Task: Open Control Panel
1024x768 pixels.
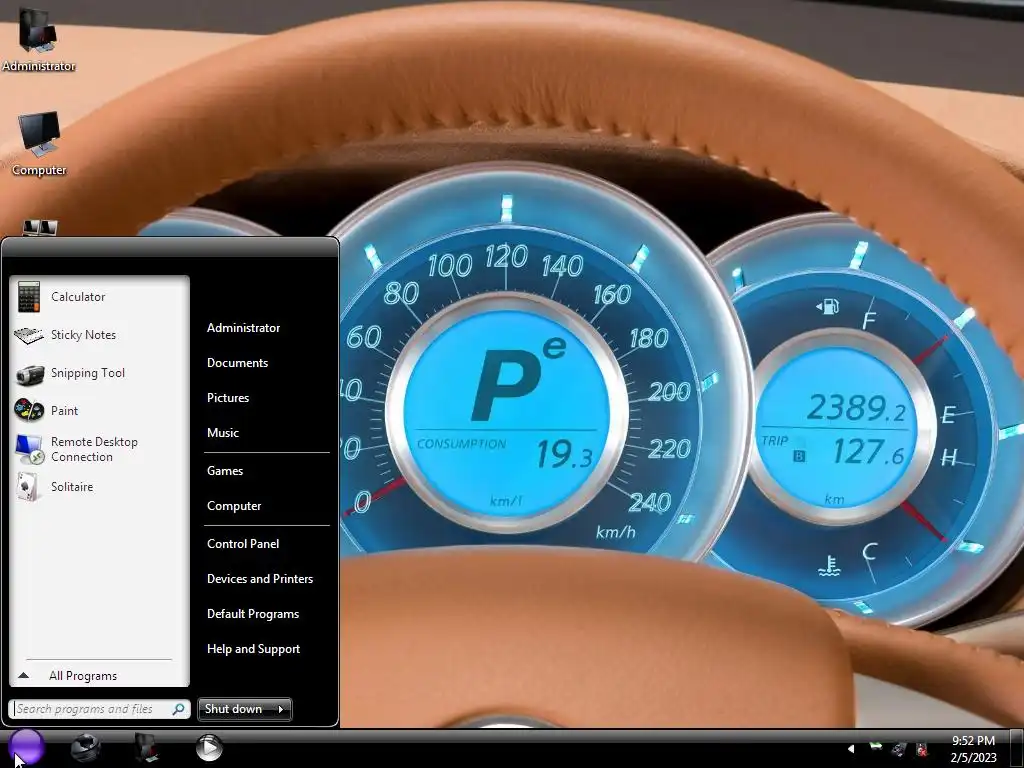Action: 243,544
